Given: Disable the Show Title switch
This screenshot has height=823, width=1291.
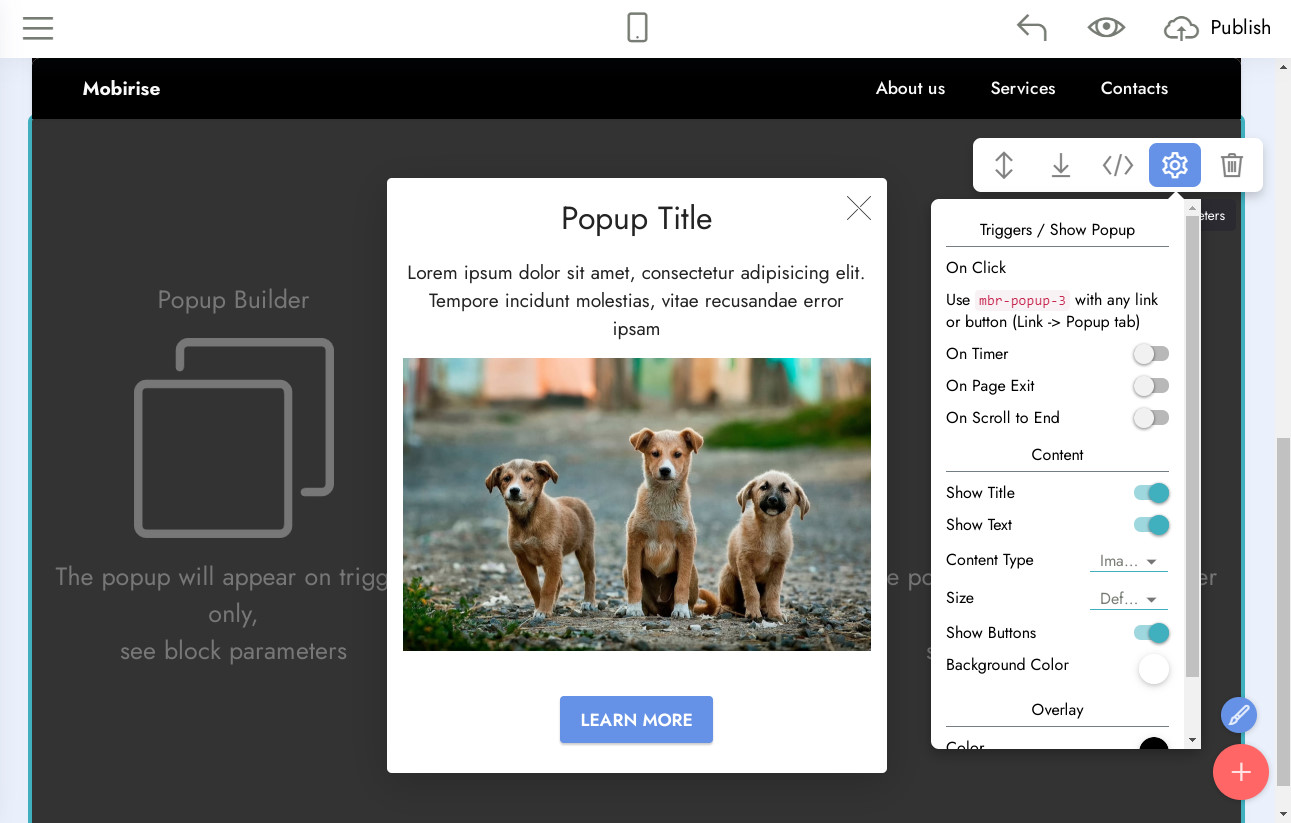Looking at the screenshot, I should pyautogui.click(x=1151, y=493).
